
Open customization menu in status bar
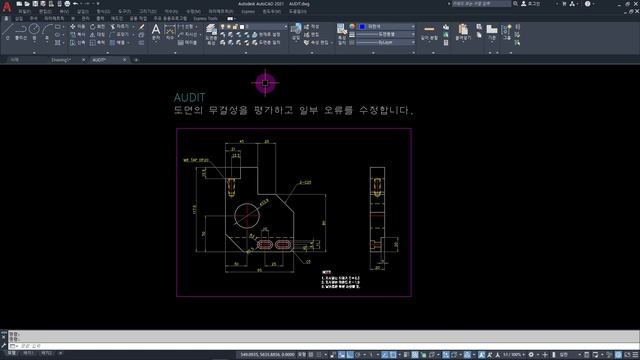[635, 355]
